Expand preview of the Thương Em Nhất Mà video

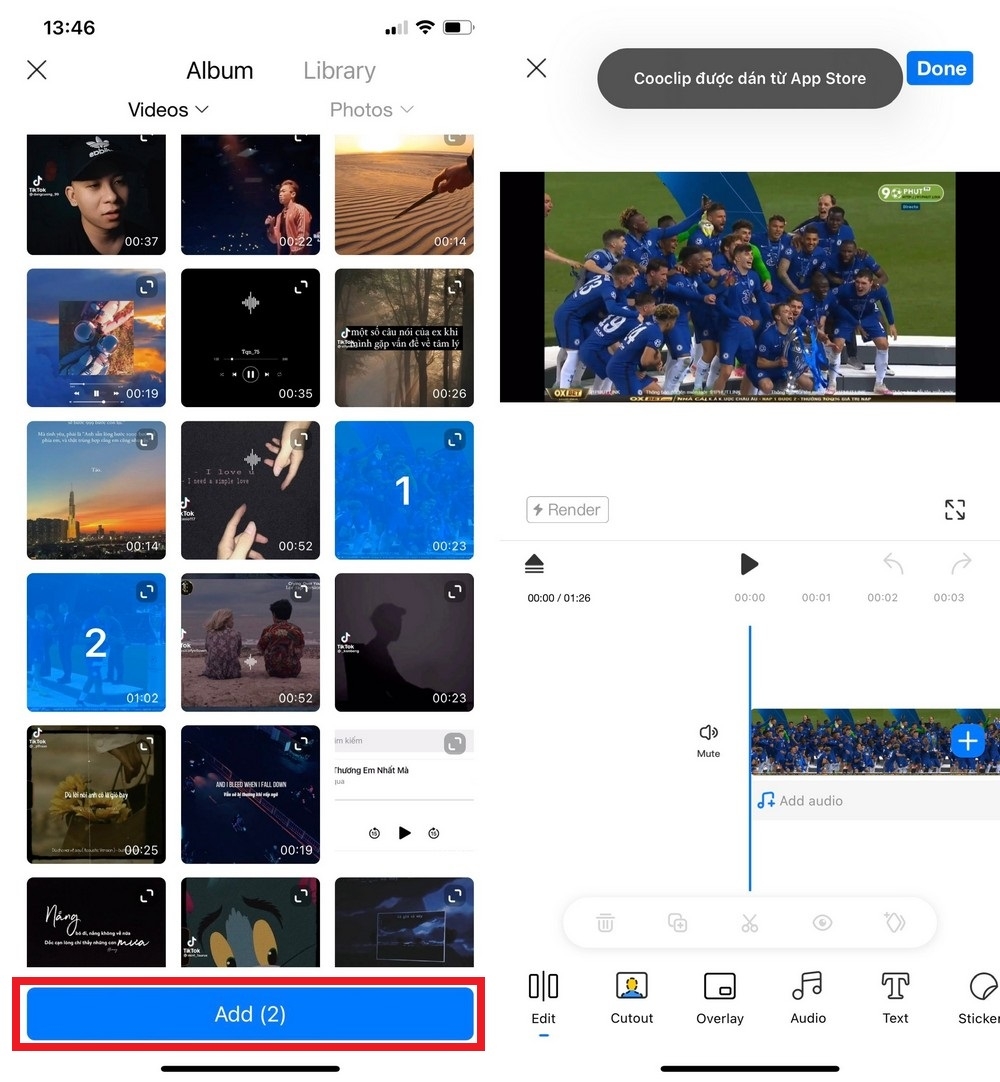click(455, 743)
